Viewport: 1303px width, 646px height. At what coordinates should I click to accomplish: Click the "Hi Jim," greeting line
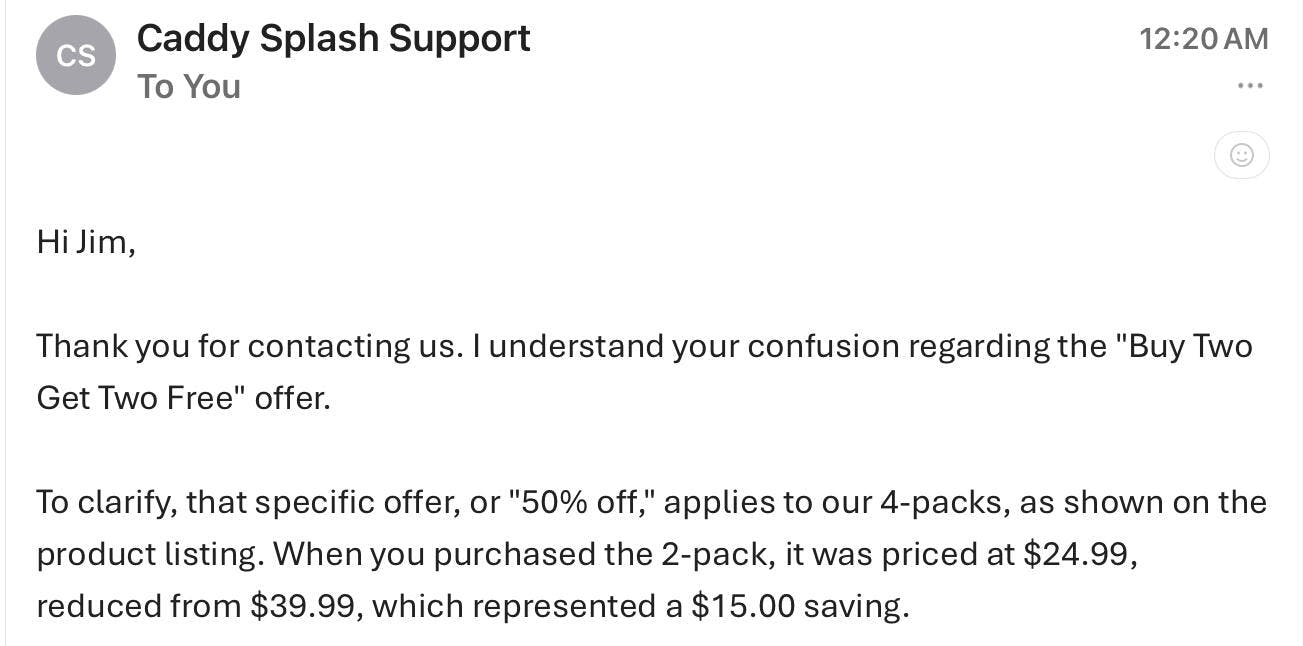point(86,242)
